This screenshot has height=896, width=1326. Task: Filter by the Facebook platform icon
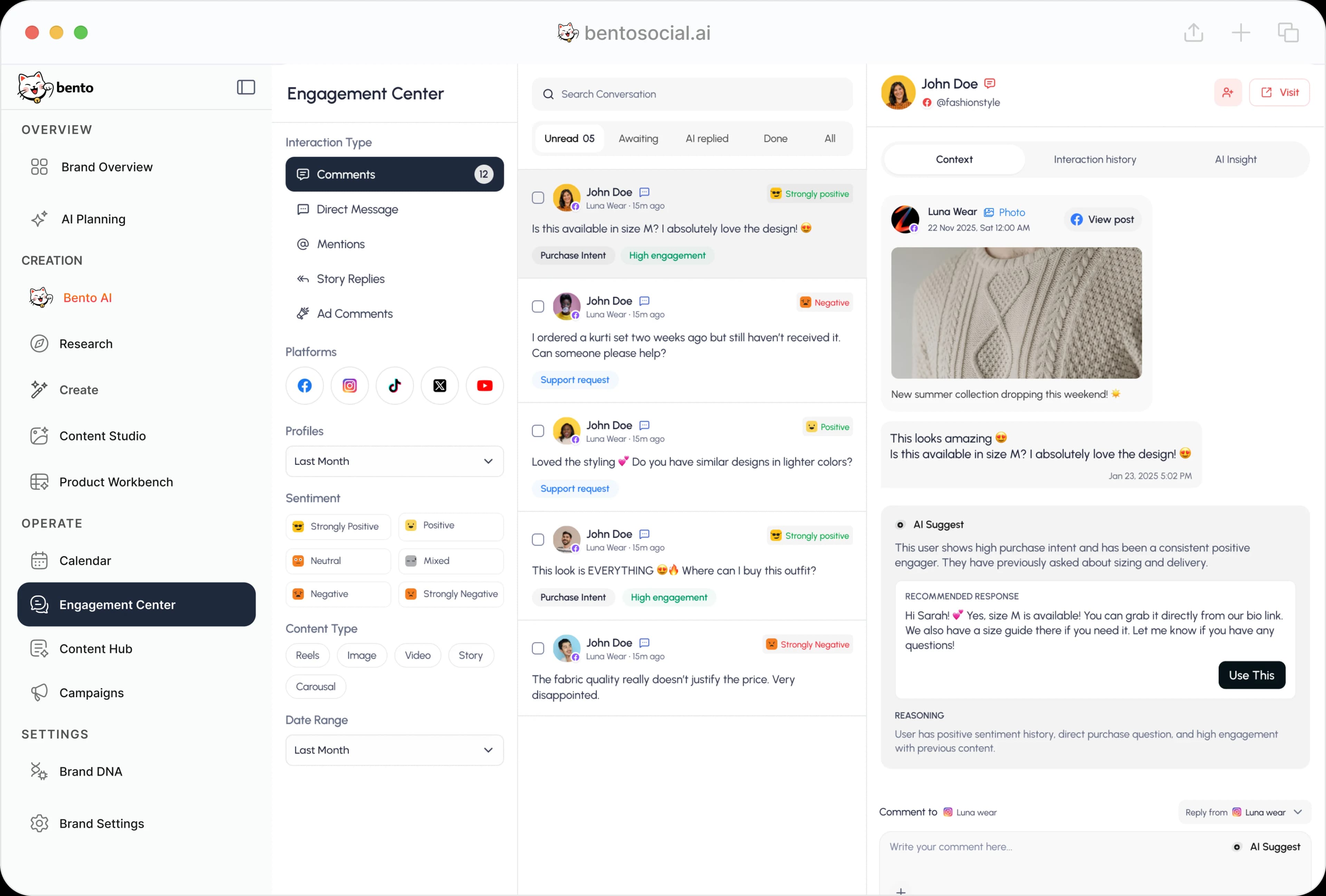[305, 386]
